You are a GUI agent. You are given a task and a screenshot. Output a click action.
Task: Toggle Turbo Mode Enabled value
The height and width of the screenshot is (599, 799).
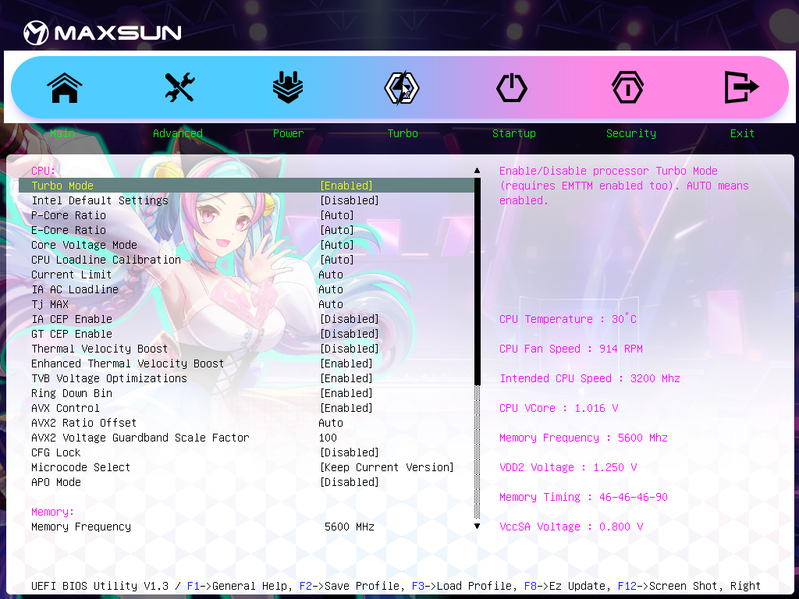point(347,185)
